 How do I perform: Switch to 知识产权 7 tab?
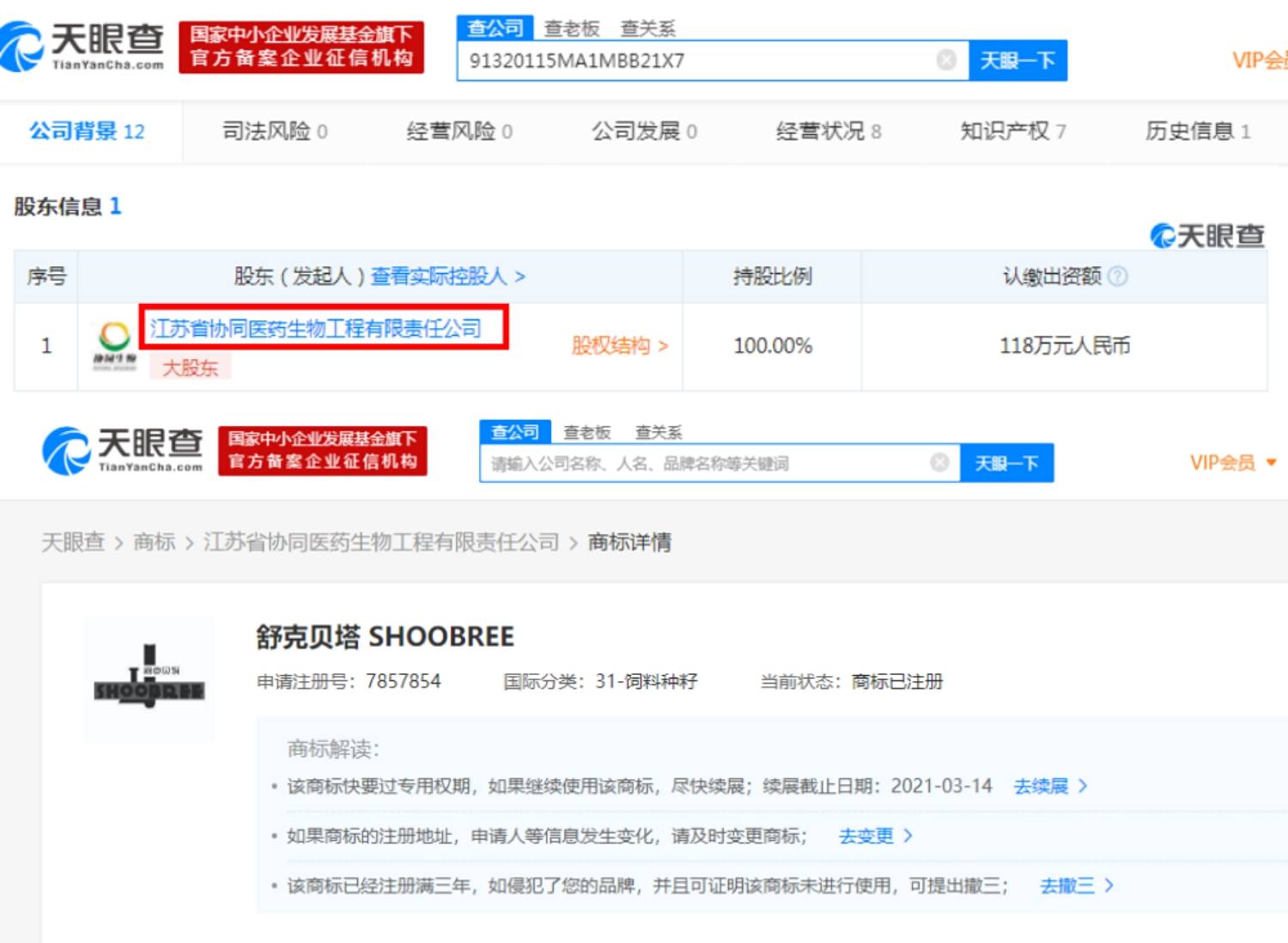pyautogui.click(x=1013, y=131)
